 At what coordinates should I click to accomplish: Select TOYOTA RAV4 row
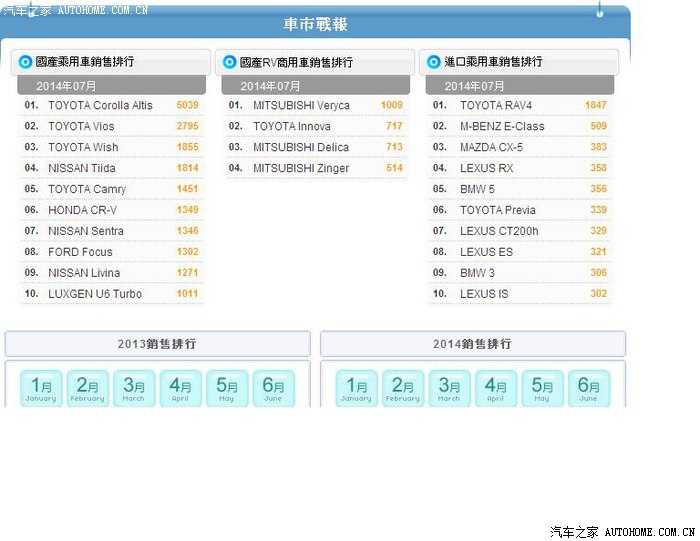coord(520,105)
